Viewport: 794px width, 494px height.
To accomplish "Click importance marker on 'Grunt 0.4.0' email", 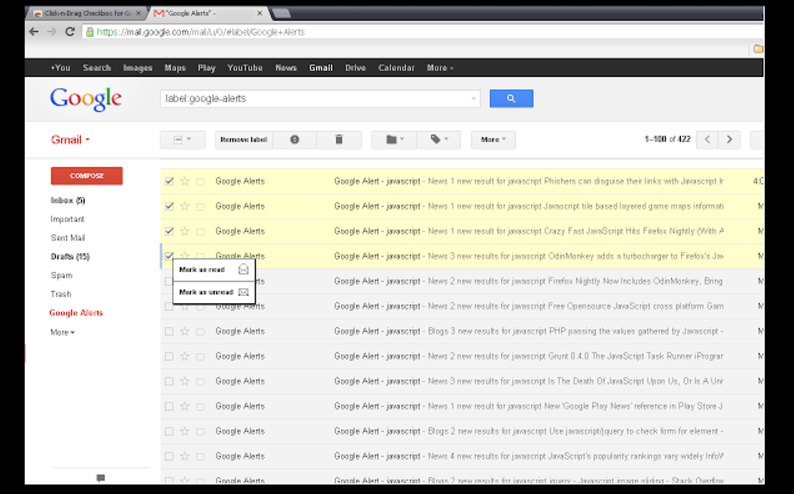I will click(201, 356).
